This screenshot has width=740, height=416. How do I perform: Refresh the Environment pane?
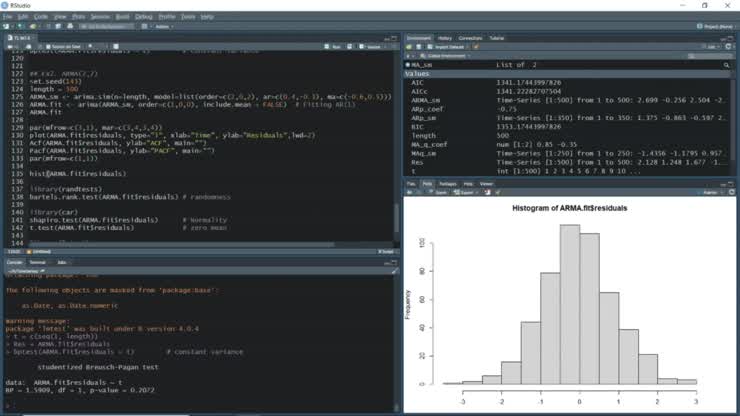click(x=728, y=47)
